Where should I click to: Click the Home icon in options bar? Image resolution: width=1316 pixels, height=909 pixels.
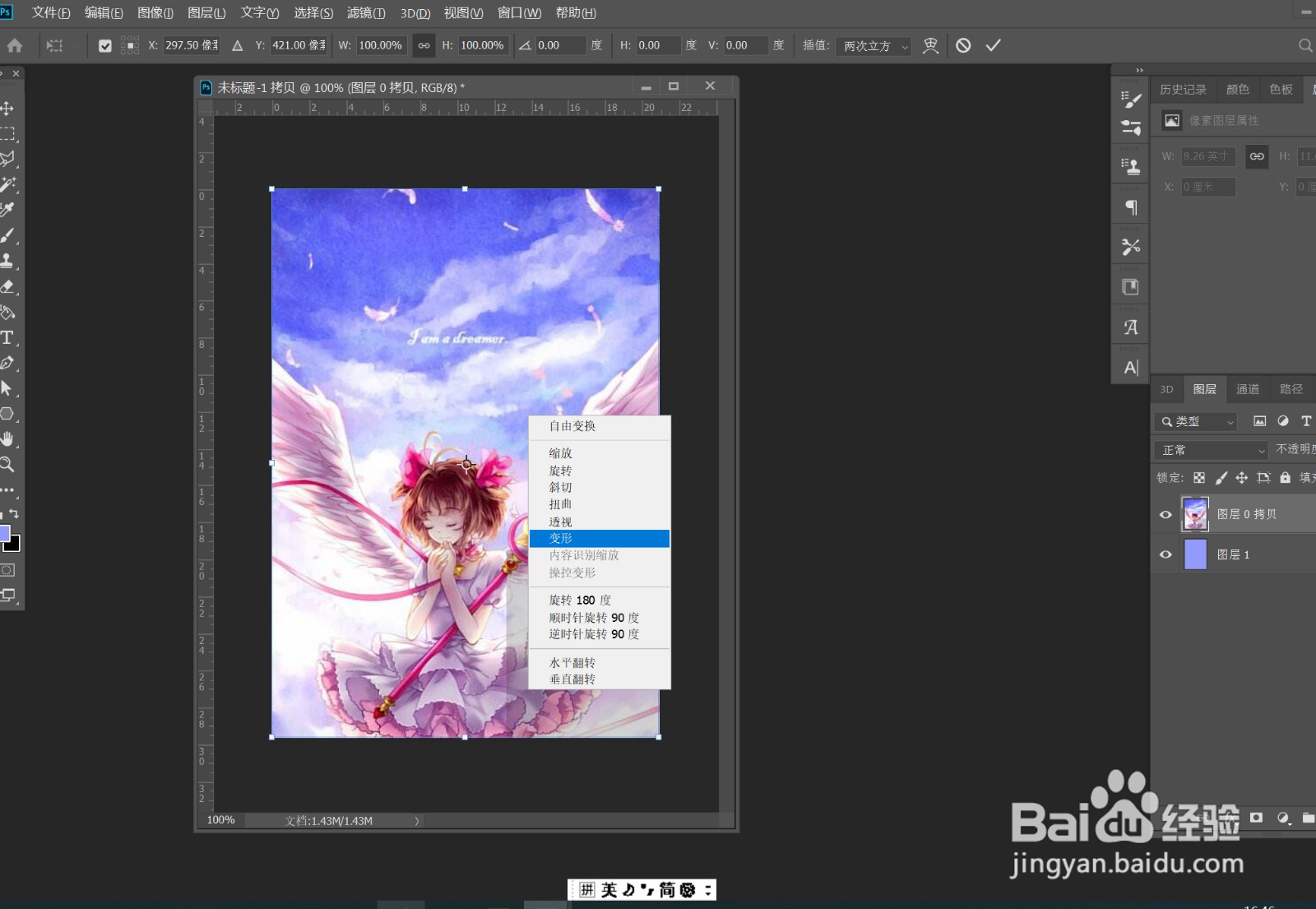[x=15, y=46]
